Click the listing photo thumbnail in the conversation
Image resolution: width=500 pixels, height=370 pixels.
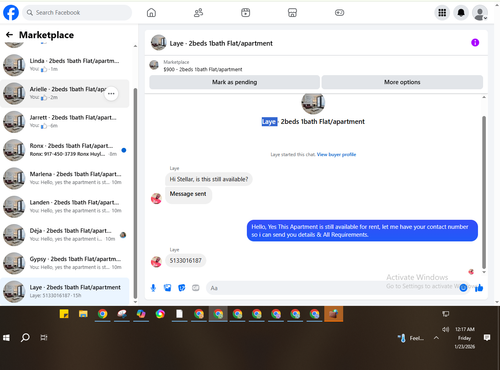pyautogui.click(x=313, y=104)
